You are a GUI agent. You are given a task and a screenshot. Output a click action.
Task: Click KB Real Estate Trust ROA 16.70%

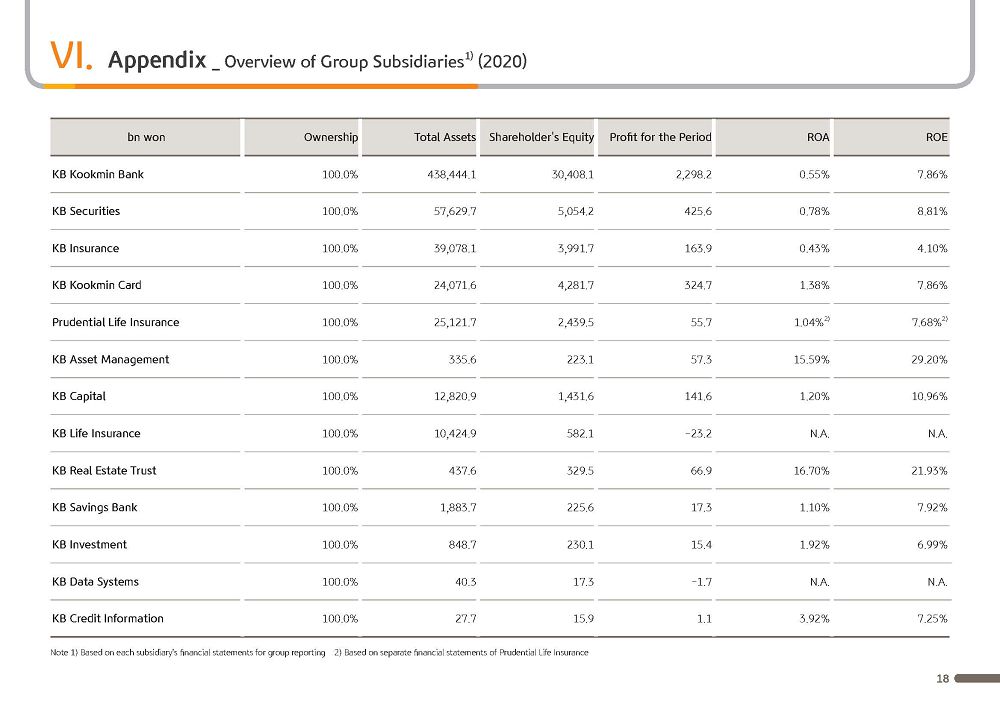[811, 470]
